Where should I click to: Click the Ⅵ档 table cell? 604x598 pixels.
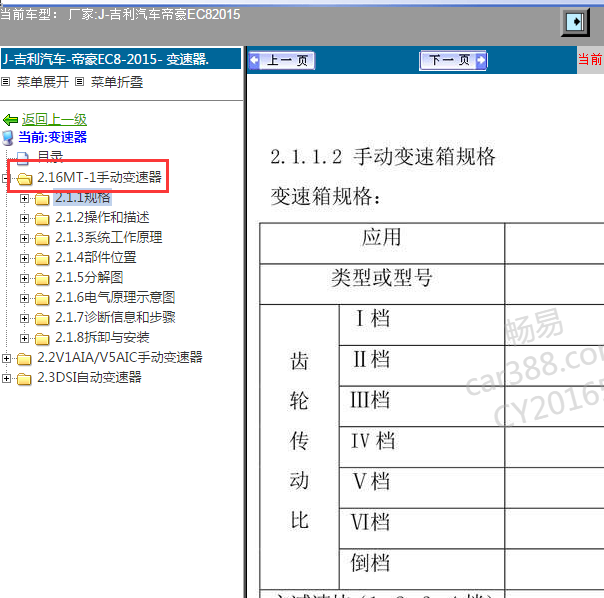422,528
